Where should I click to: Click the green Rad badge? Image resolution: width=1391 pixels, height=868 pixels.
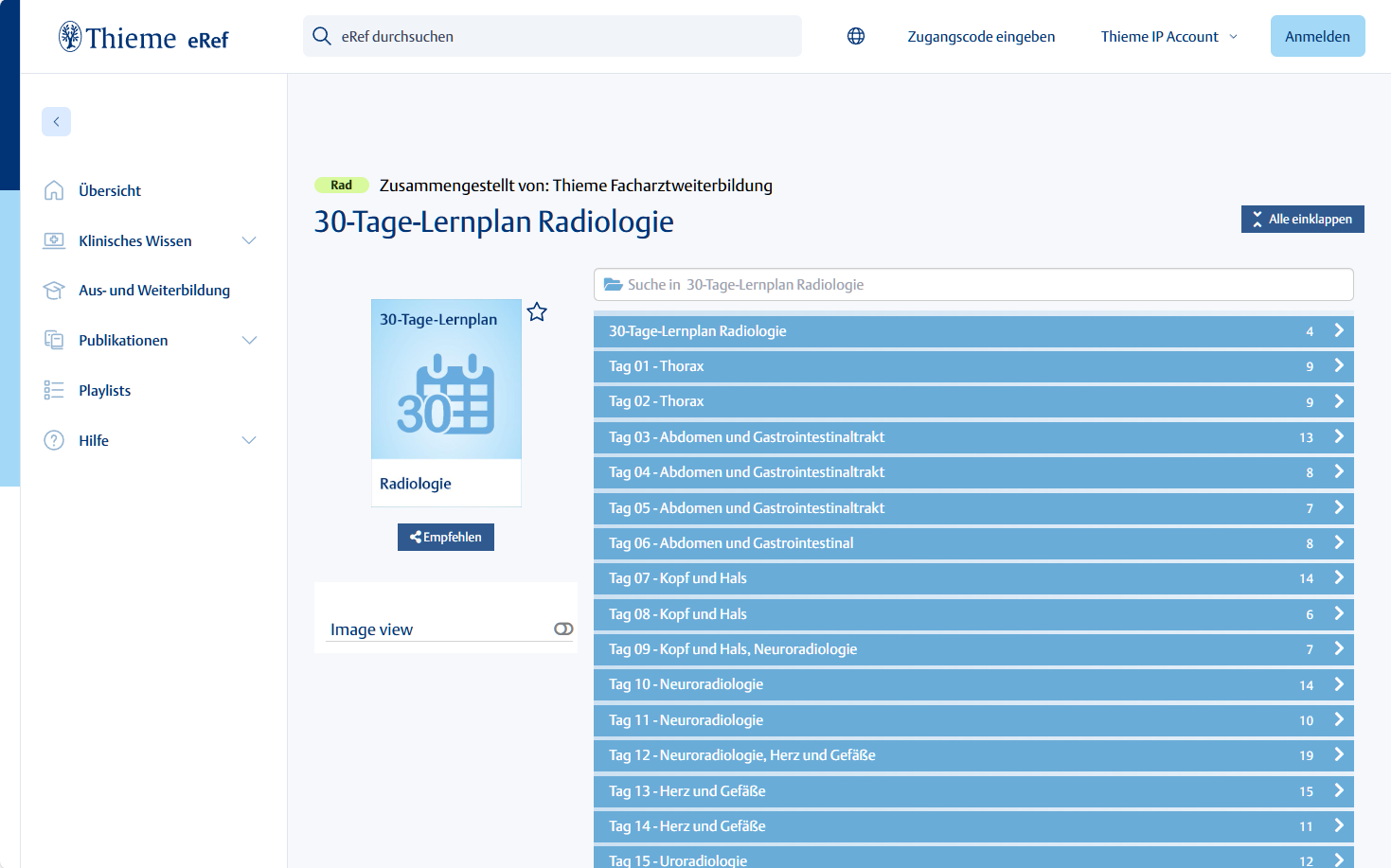click(342, 186)
